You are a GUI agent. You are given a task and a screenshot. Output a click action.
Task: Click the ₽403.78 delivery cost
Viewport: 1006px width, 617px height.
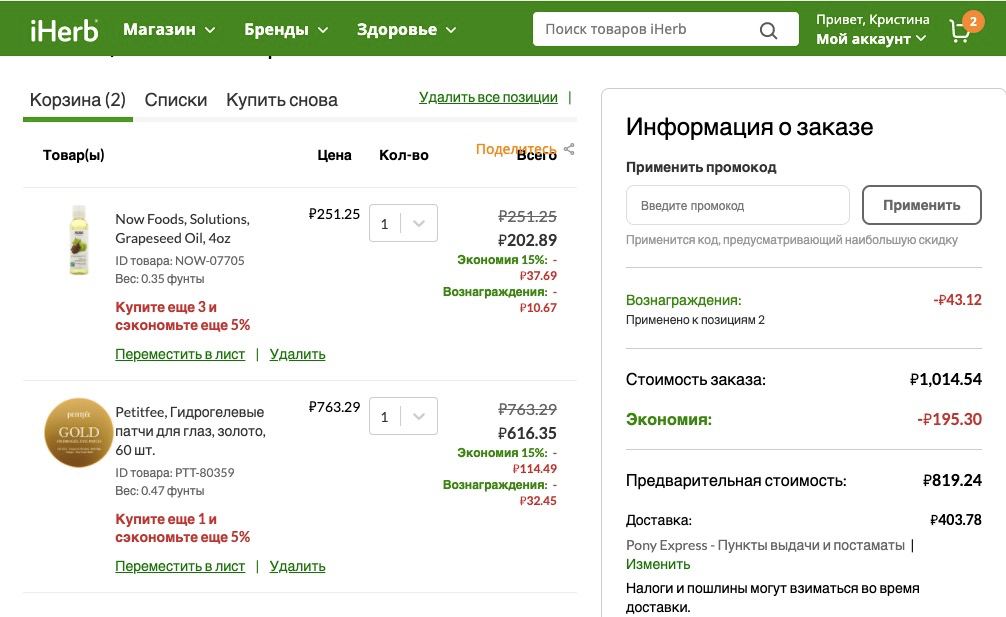point(955,520)
